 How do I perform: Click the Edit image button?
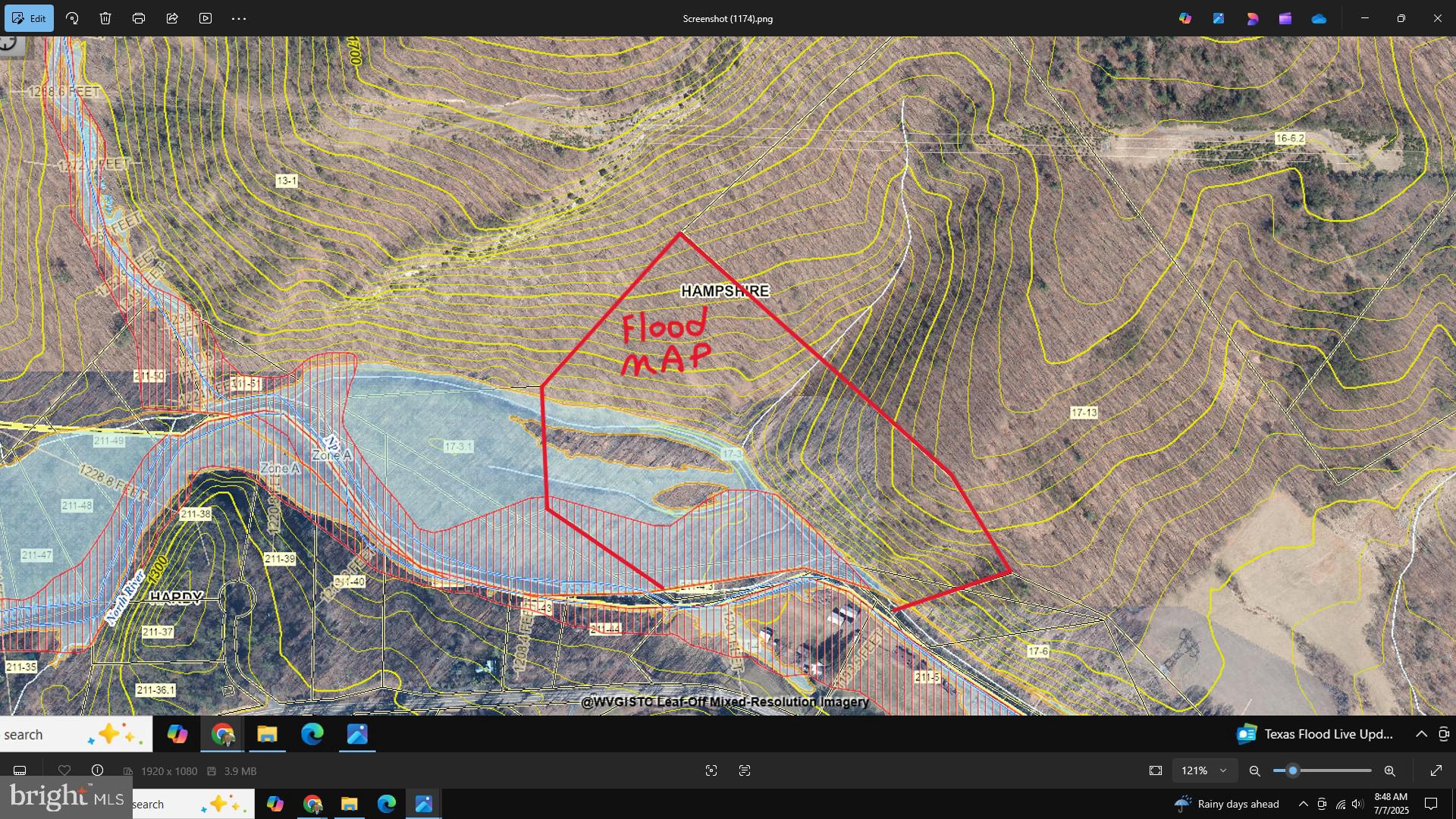[x=30, y=18]
